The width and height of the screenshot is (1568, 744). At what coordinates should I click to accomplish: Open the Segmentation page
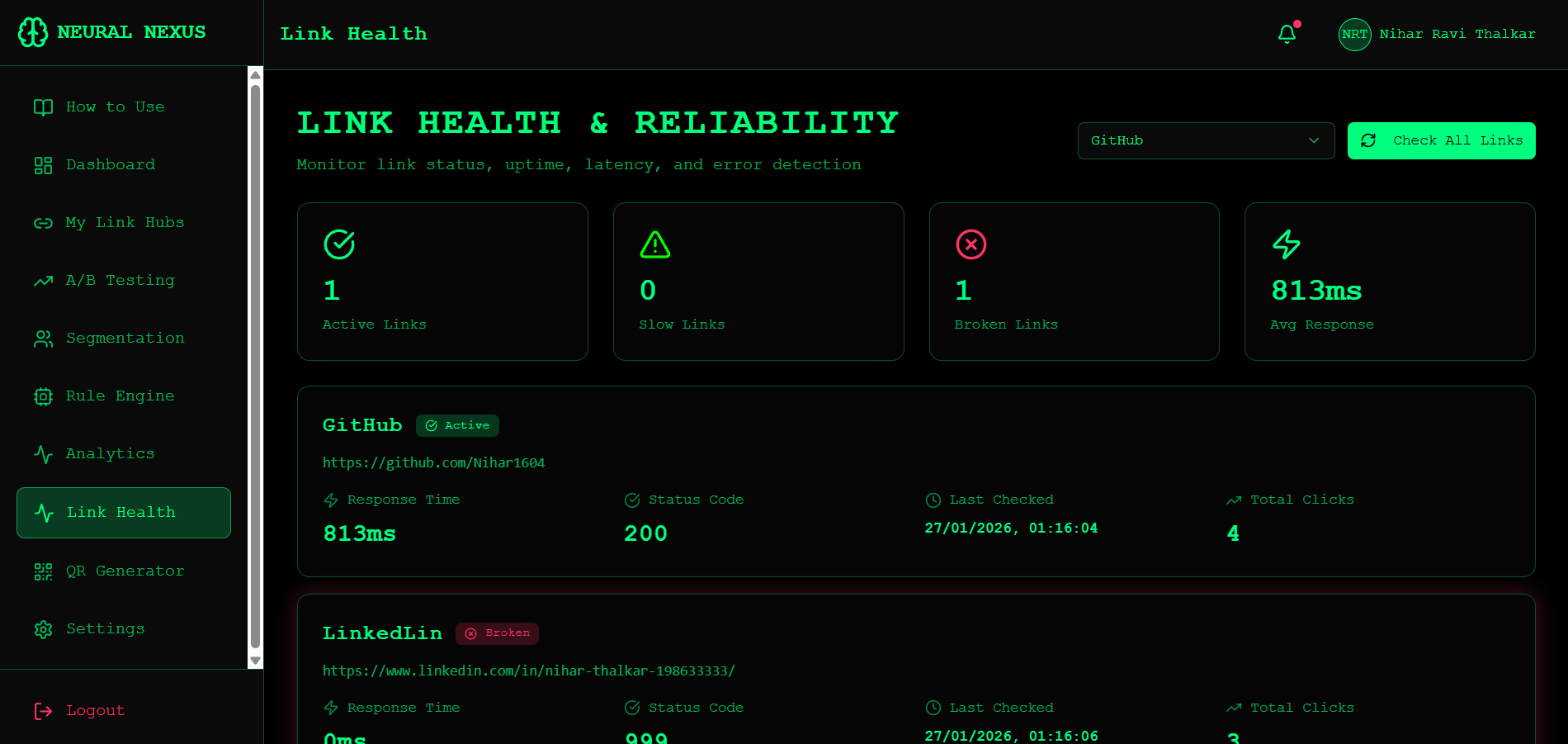(124, 339)
